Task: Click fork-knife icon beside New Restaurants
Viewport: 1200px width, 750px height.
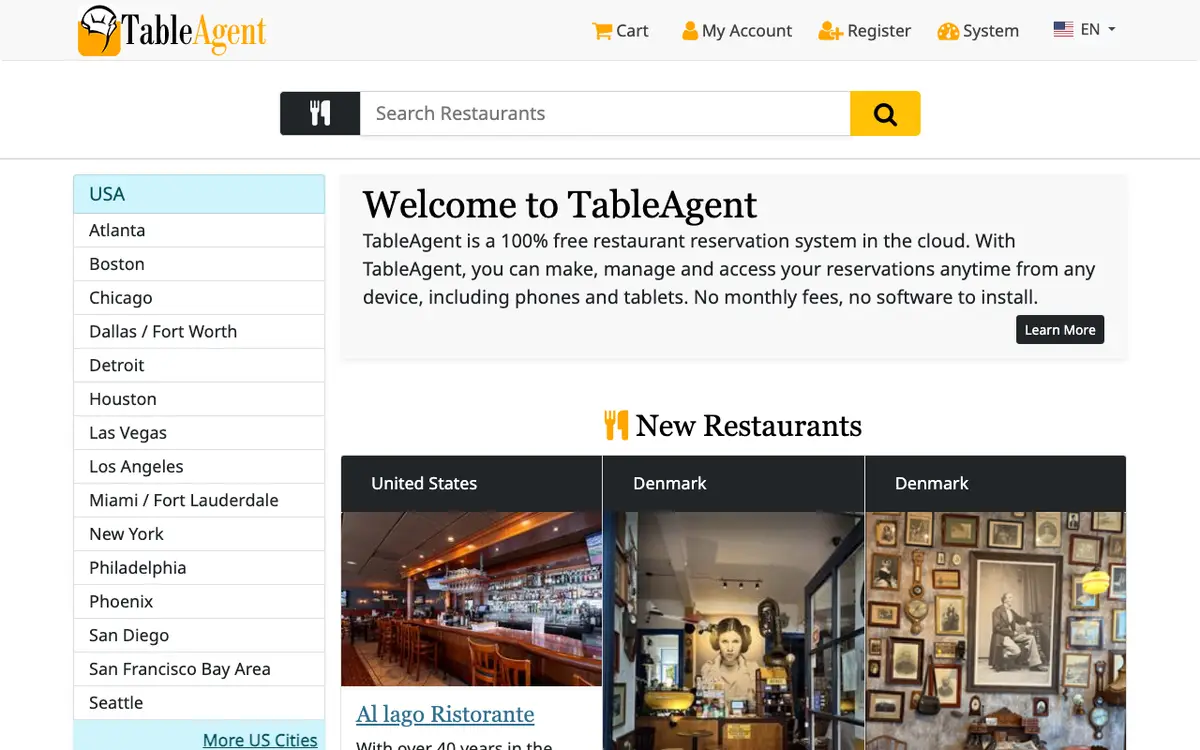Action: coord(616,425)
